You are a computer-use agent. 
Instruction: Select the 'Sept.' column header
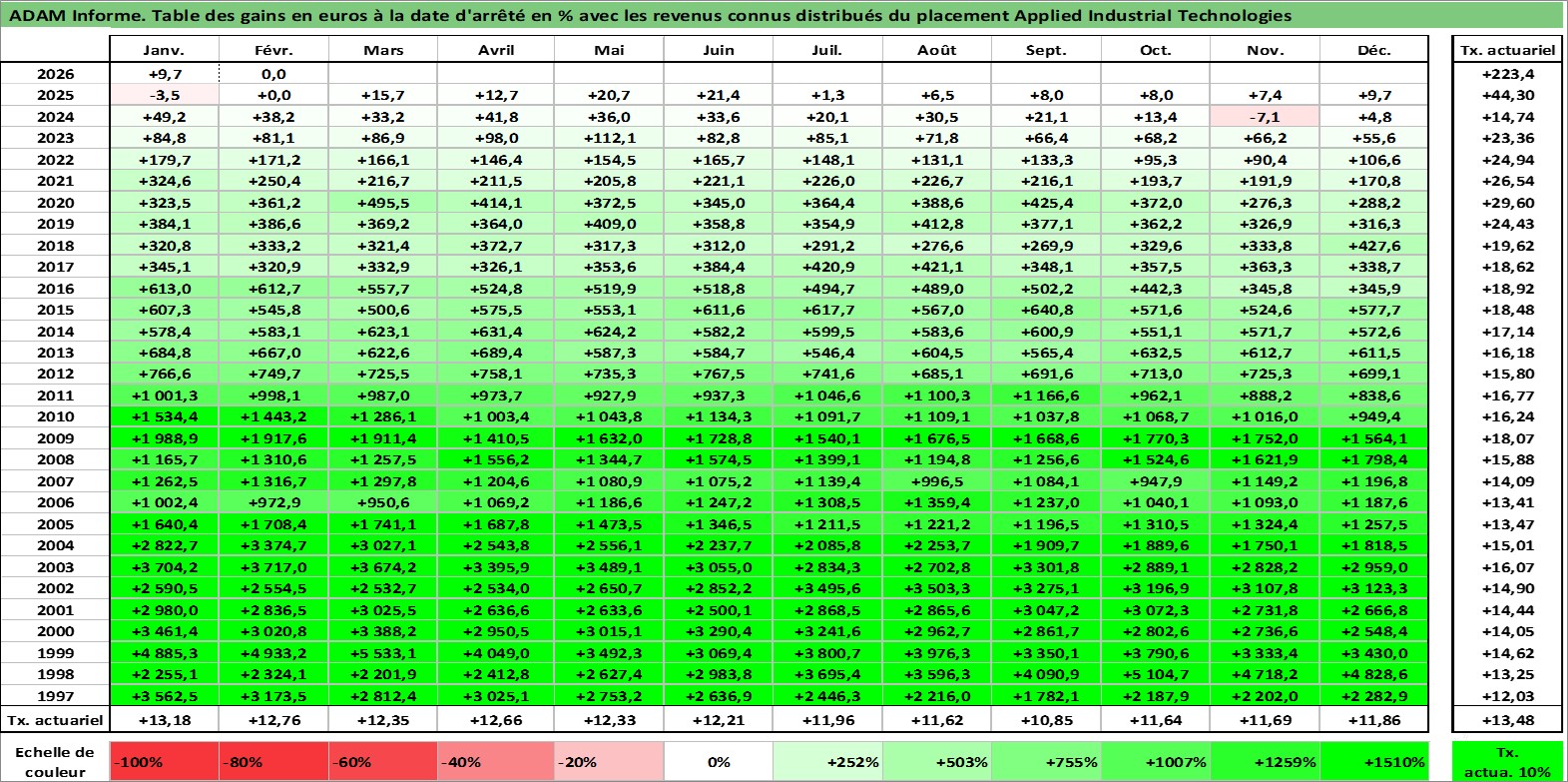[x=1046, y=50]
